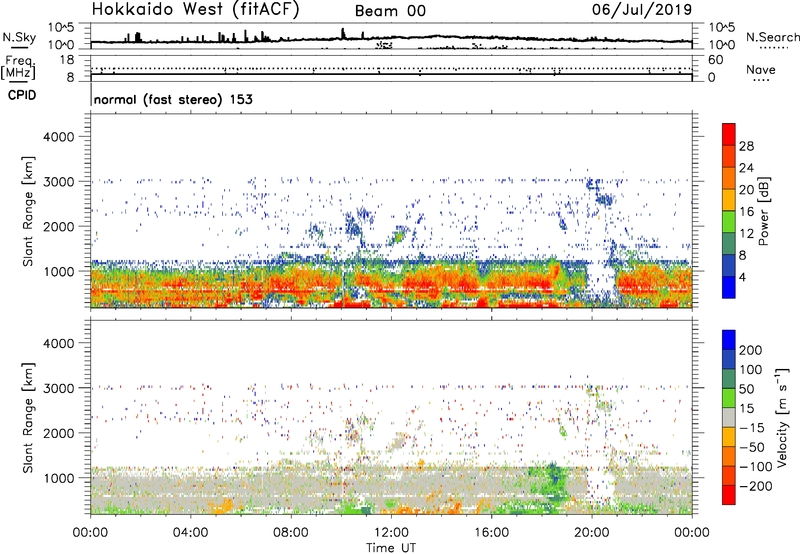Click the '4000' tick of power panel

click(x=58, y=137)
